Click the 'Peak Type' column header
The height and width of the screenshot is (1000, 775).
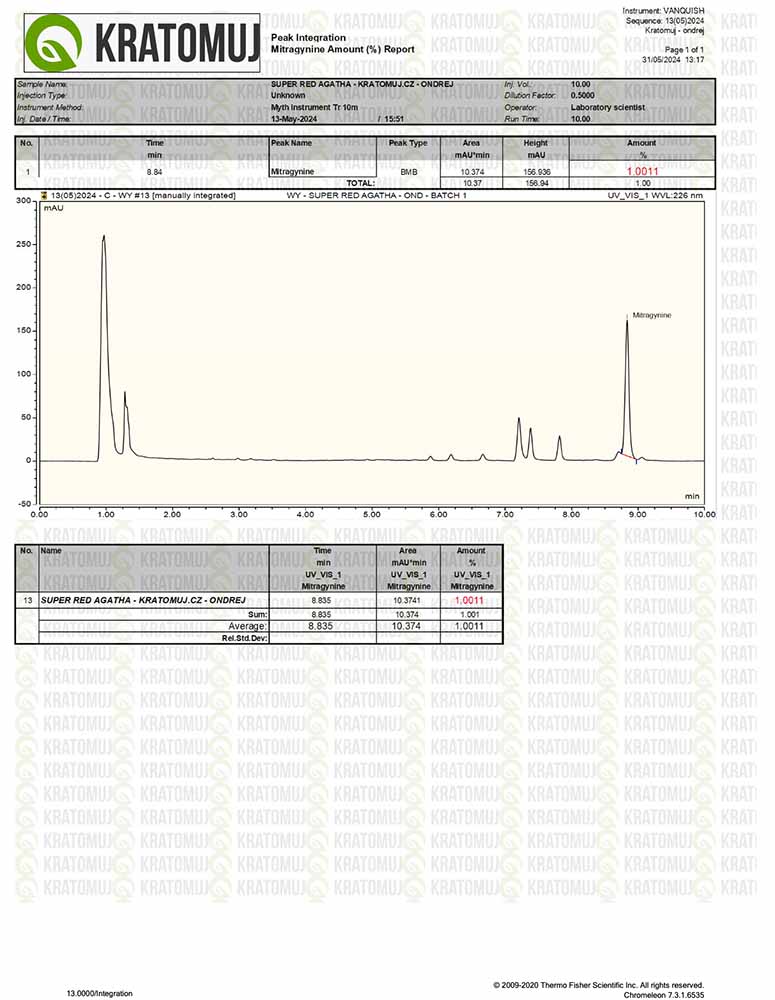point(408,143)
